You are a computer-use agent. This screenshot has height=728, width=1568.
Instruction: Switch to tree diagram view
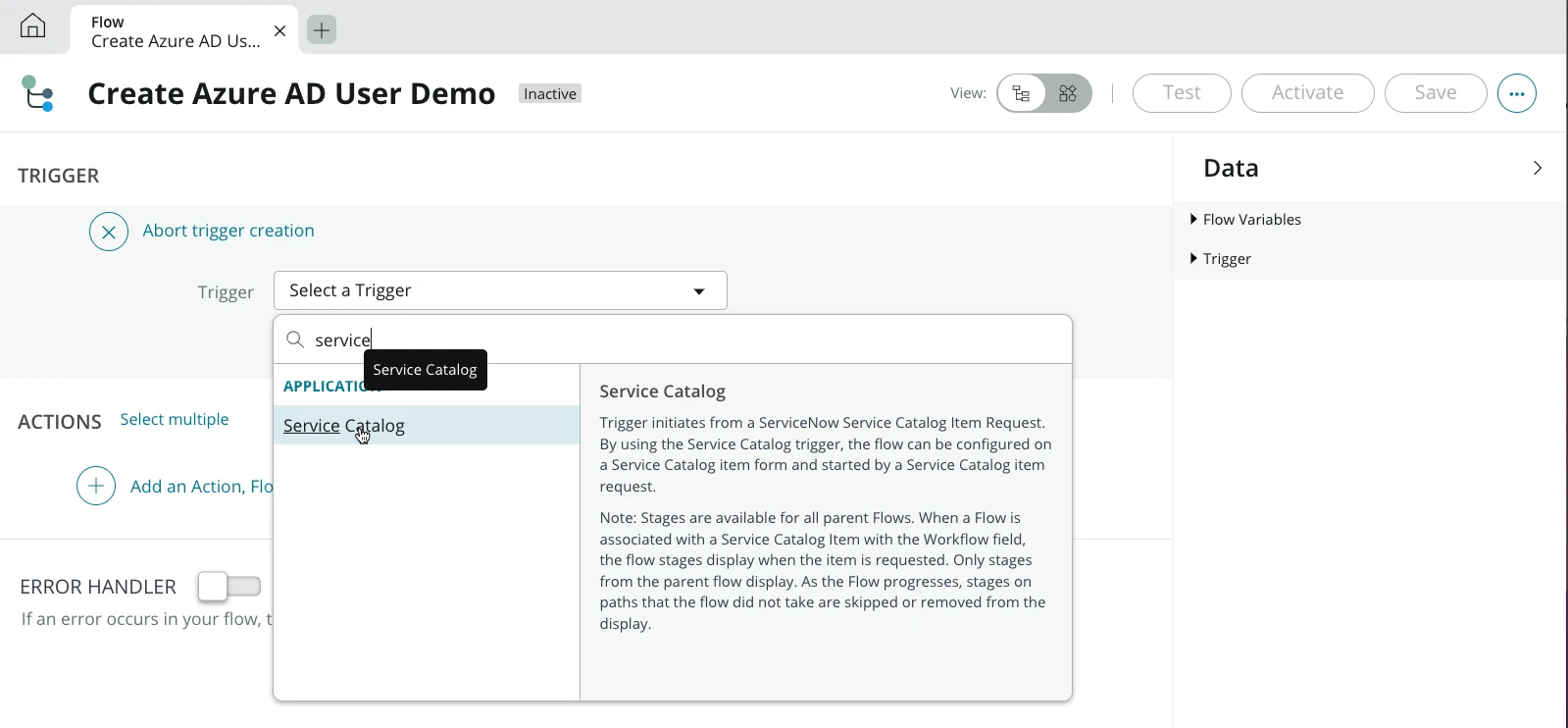tap(1022, 94)
